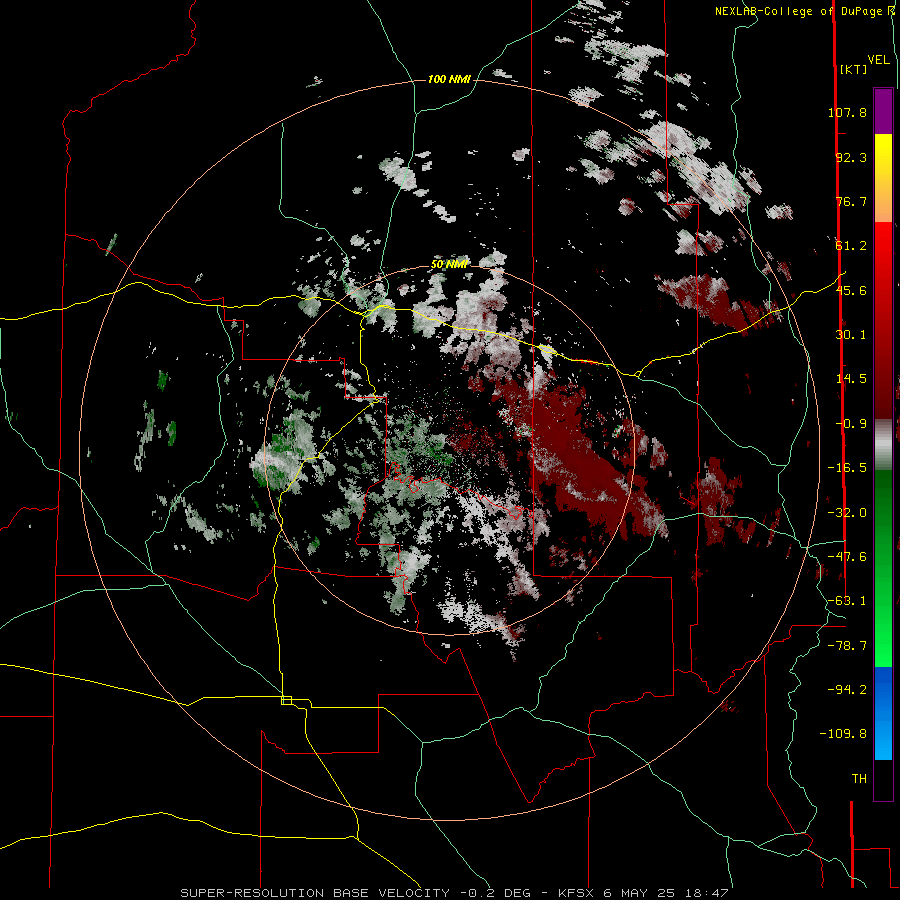Select the 45.6 velocity legend value

851,290
